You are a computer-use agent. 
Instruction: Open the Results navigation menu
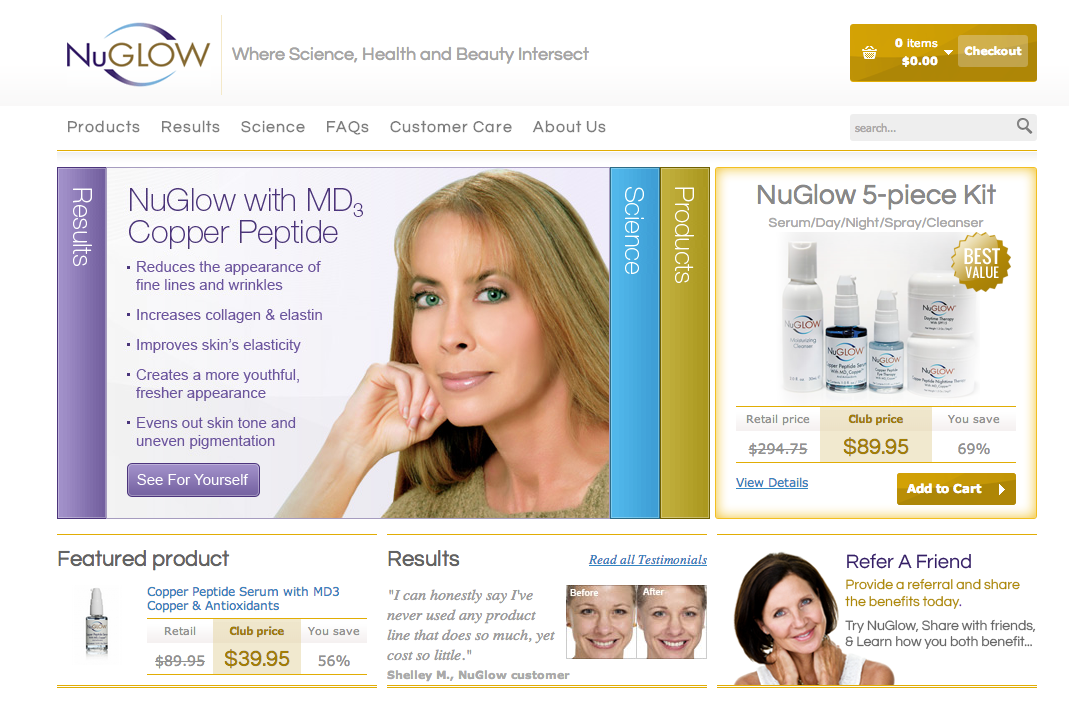(x=190, y=127)
